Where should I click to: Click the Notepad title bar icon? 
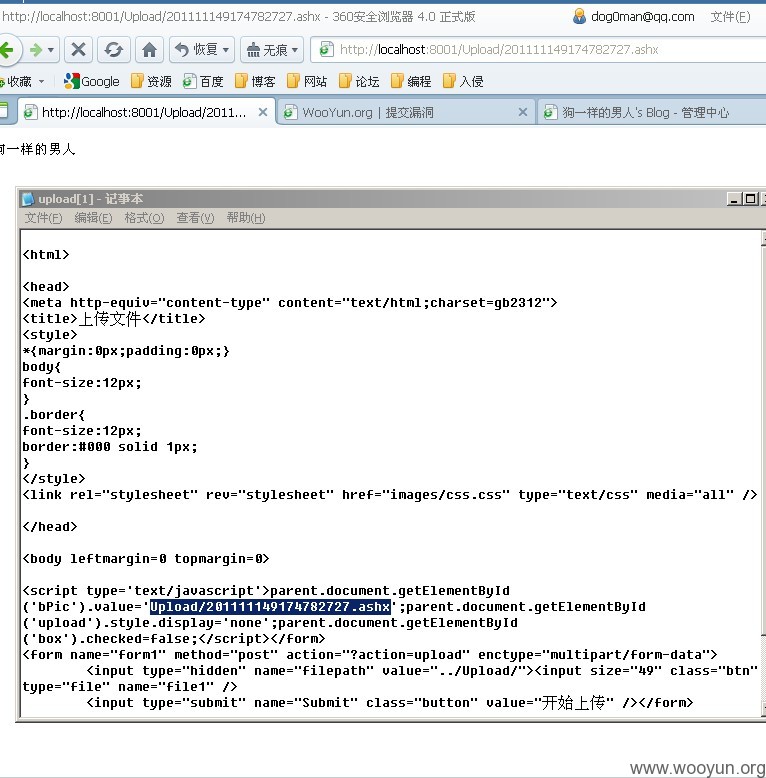[28, 199]
